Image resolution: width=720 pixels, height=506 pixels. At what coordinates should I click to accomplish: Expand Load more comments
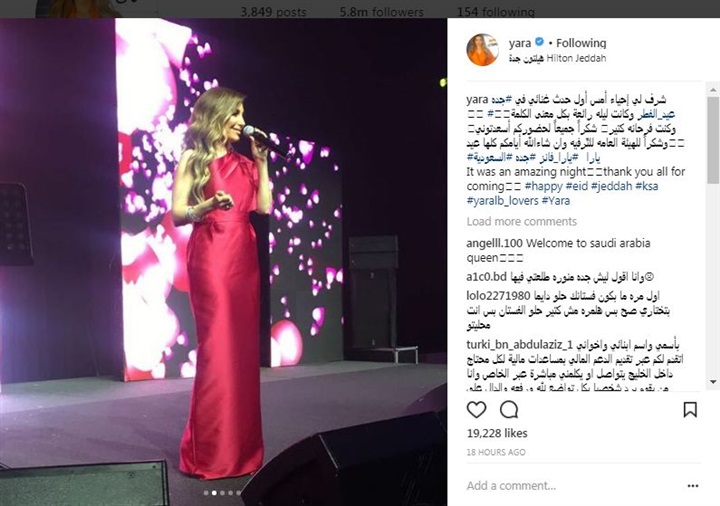(x=522, y=221)
